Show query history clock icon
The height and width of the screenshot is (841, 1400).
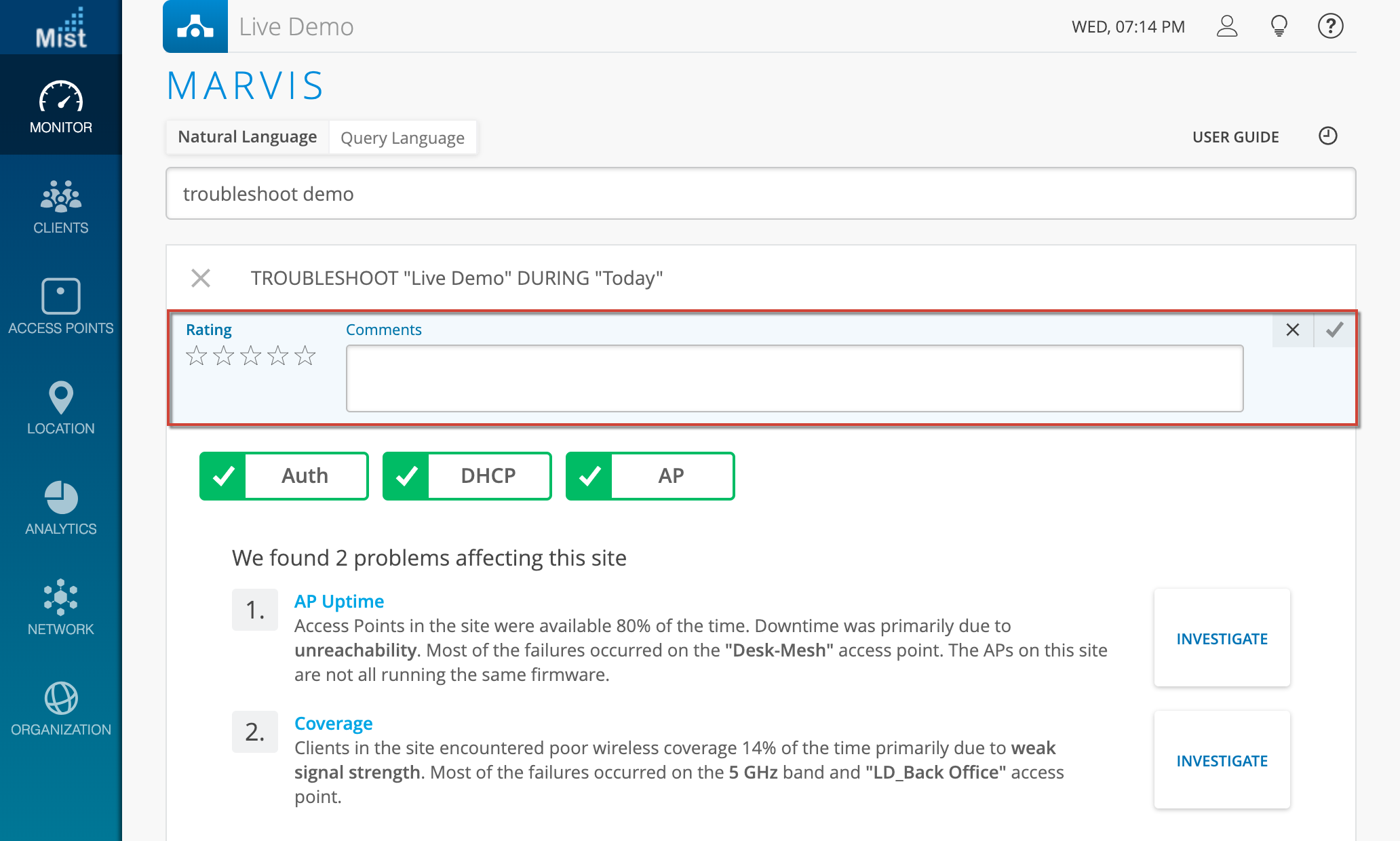pyautogui.click(x=1327, y=136)
